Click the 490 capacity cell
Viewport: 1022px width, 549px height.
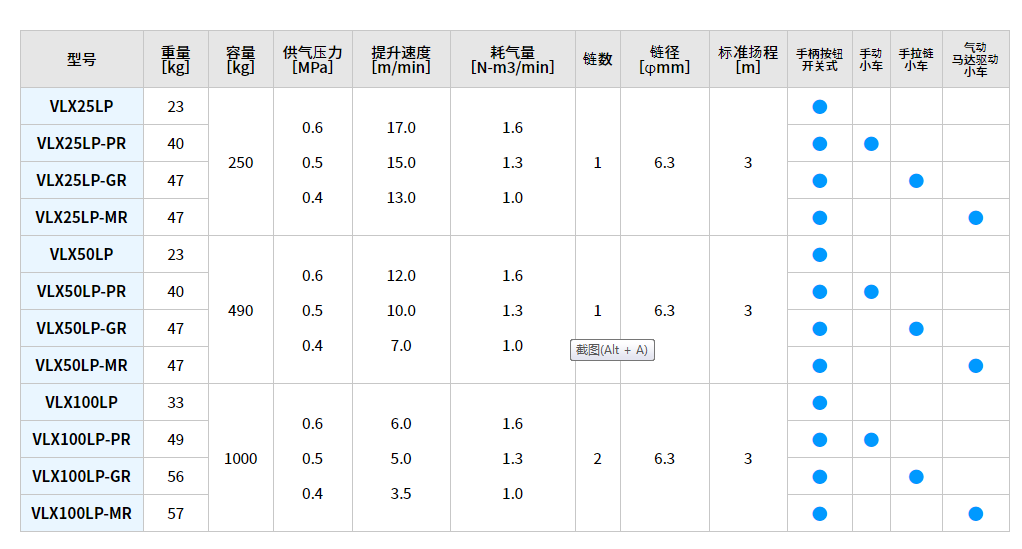coord(241,310)
